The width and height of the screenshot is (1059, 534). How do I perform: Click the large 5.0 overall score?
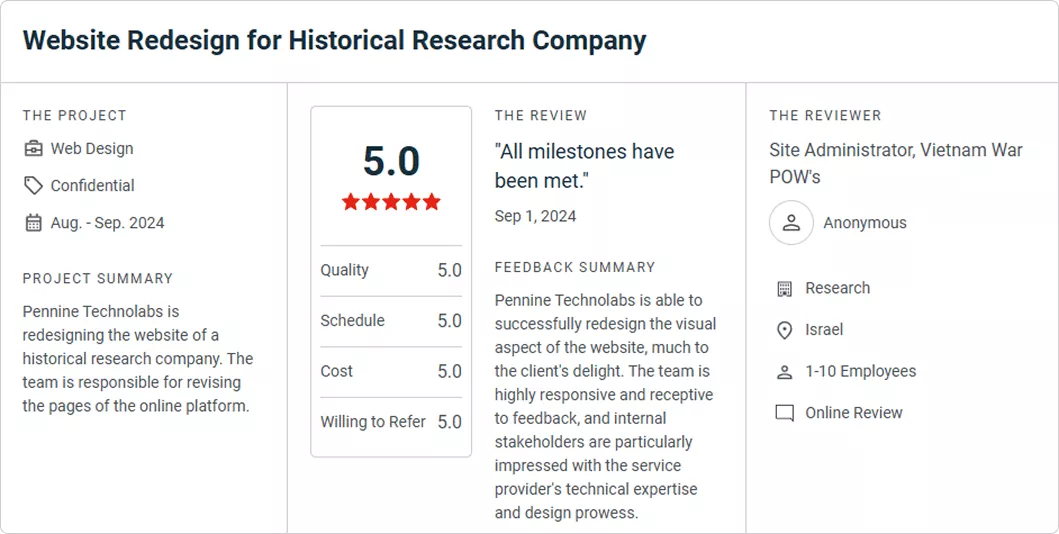pyautogui.click(x=391, y=161)
